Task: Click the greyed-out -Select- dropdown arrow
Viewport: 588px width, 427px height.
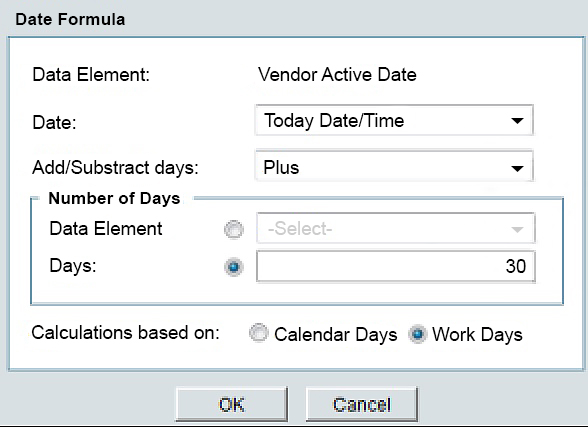Action: pos(517,229)
